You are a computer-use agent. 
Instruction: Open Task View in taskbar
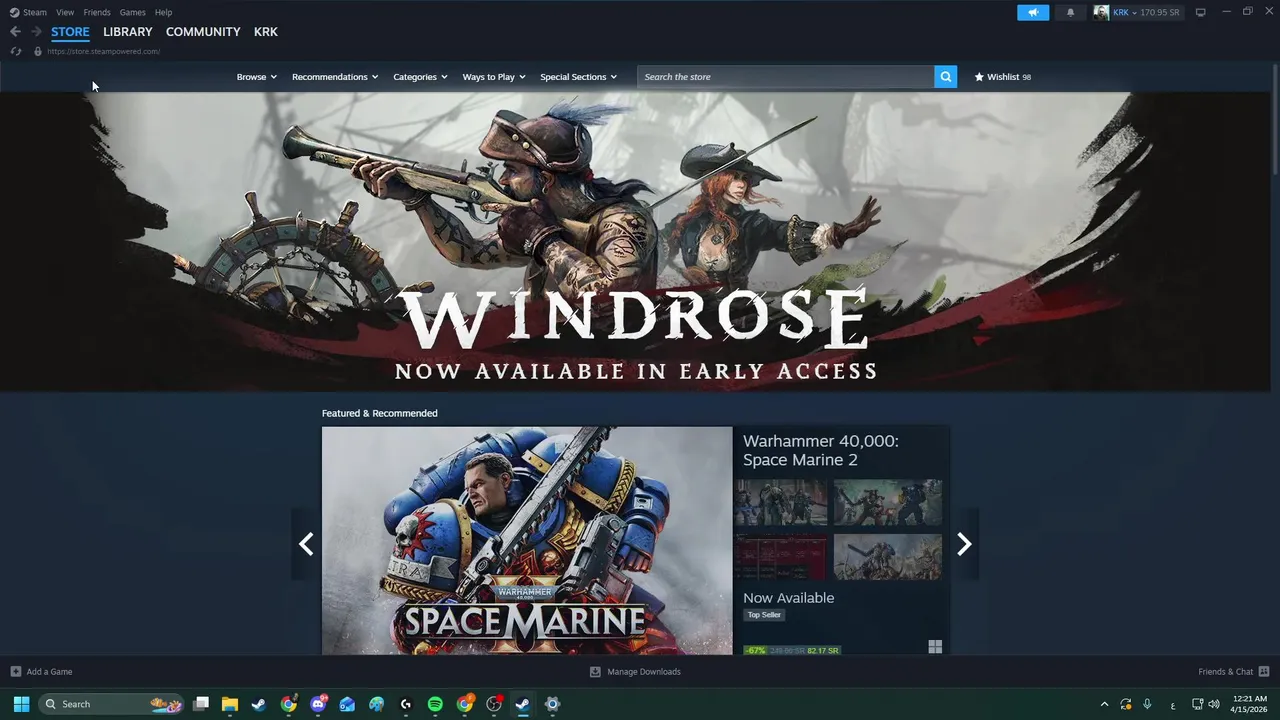click(200, 704)
